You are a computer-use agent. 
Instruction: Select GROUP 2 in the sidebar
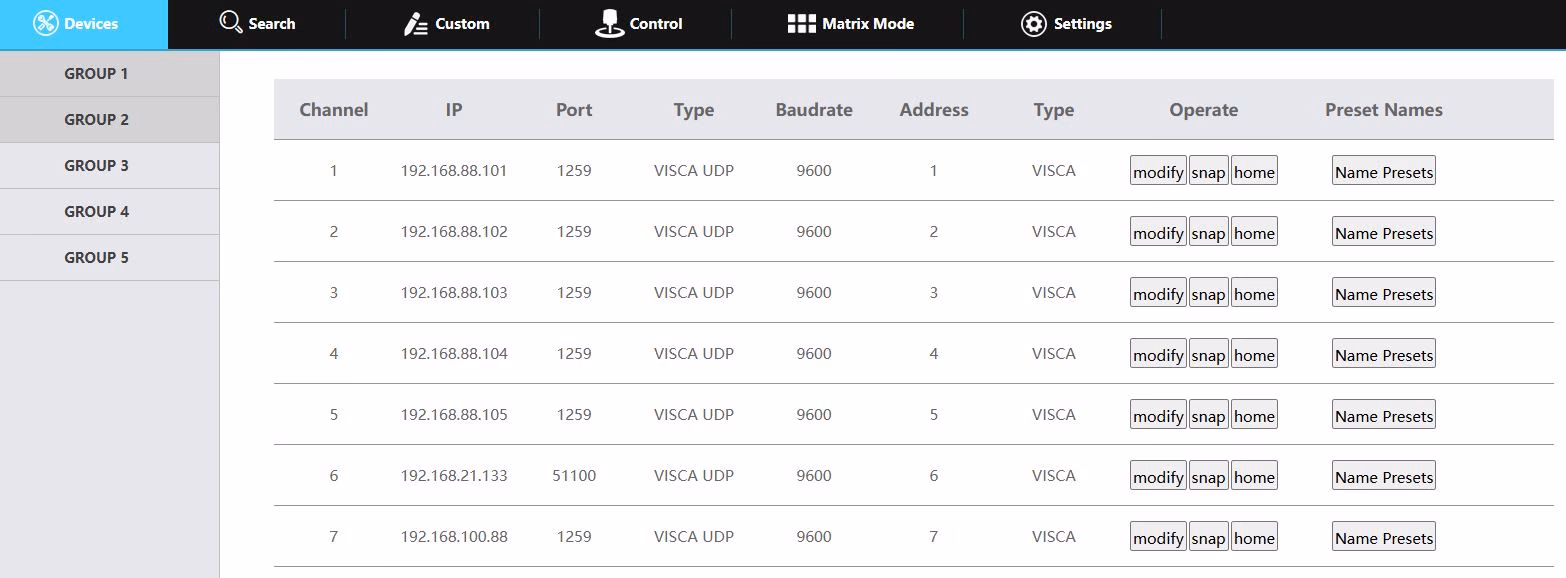pos(110,120)
